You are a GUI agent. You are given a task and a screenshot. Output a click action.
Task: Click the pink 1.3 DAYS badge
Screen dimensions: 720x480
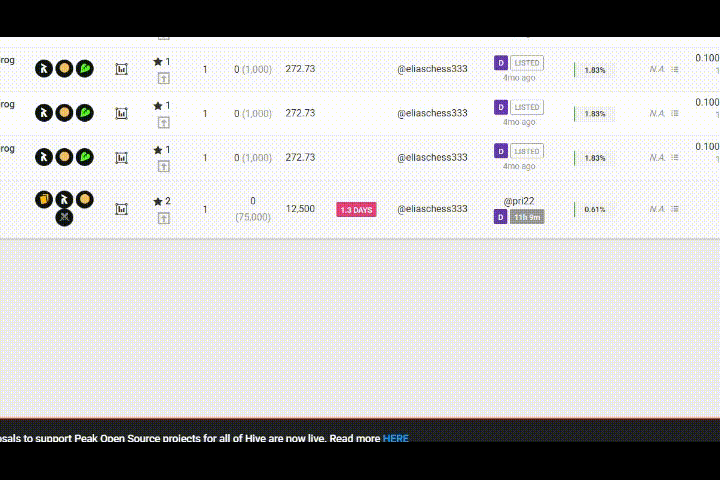tap(356, 209)
